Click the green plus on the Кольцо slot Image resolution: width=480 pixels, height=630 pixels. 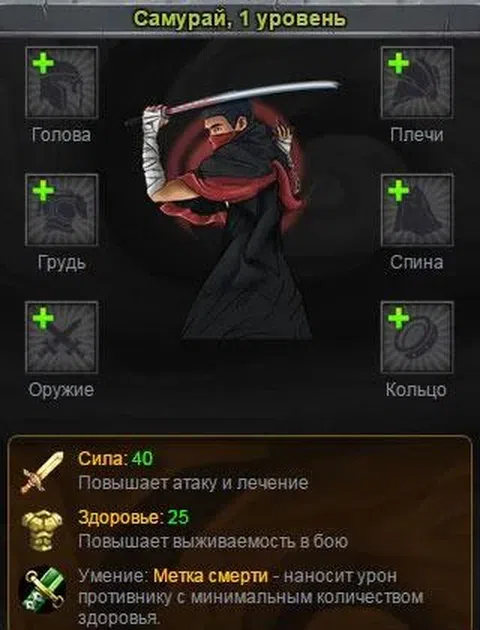[x=398, y=319]
